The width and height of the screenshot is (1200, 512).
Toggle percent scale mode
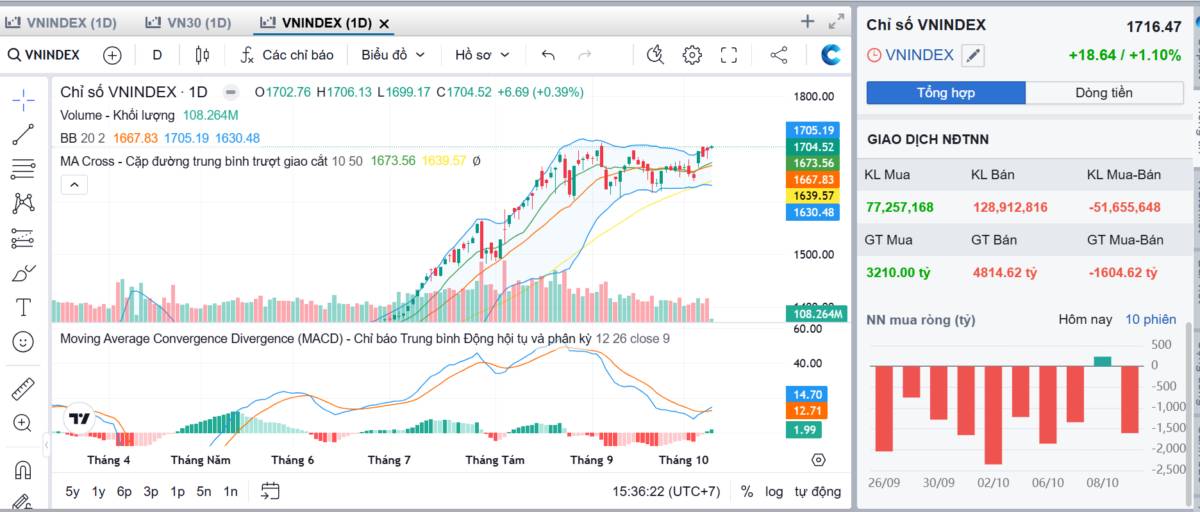point(747,491)
